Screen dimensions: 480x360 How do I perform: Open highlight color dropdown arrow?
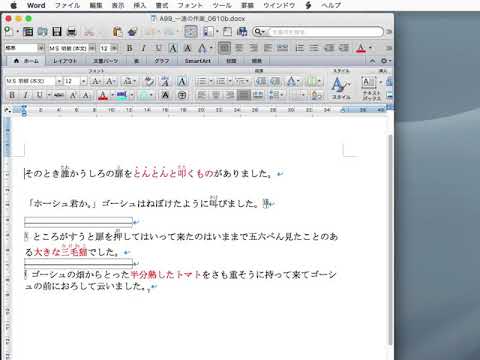pyautogui.click(x=132, y=95)
